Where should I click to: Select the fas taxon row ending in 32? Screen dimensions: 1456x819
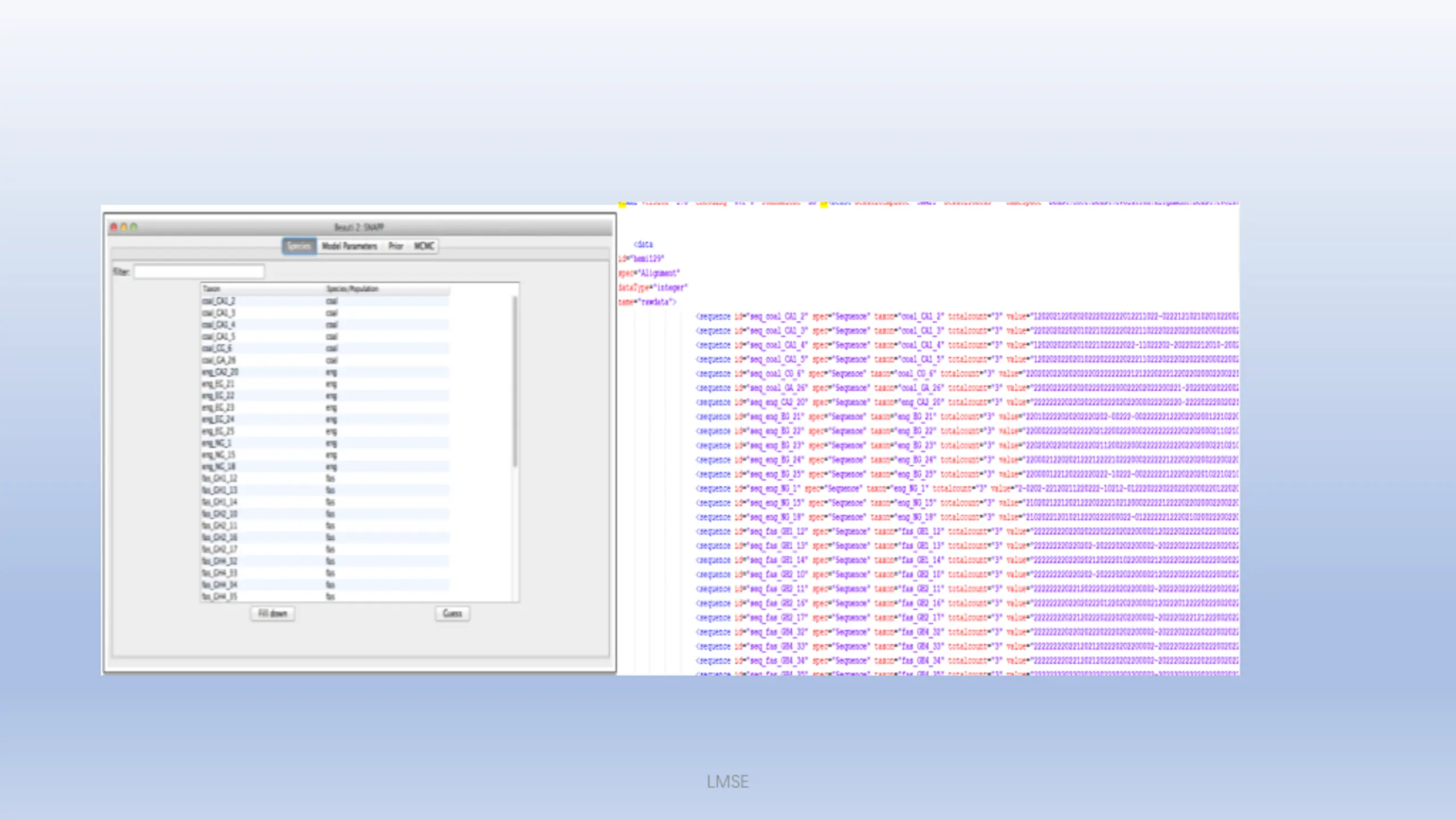click(x=325, y=561)
